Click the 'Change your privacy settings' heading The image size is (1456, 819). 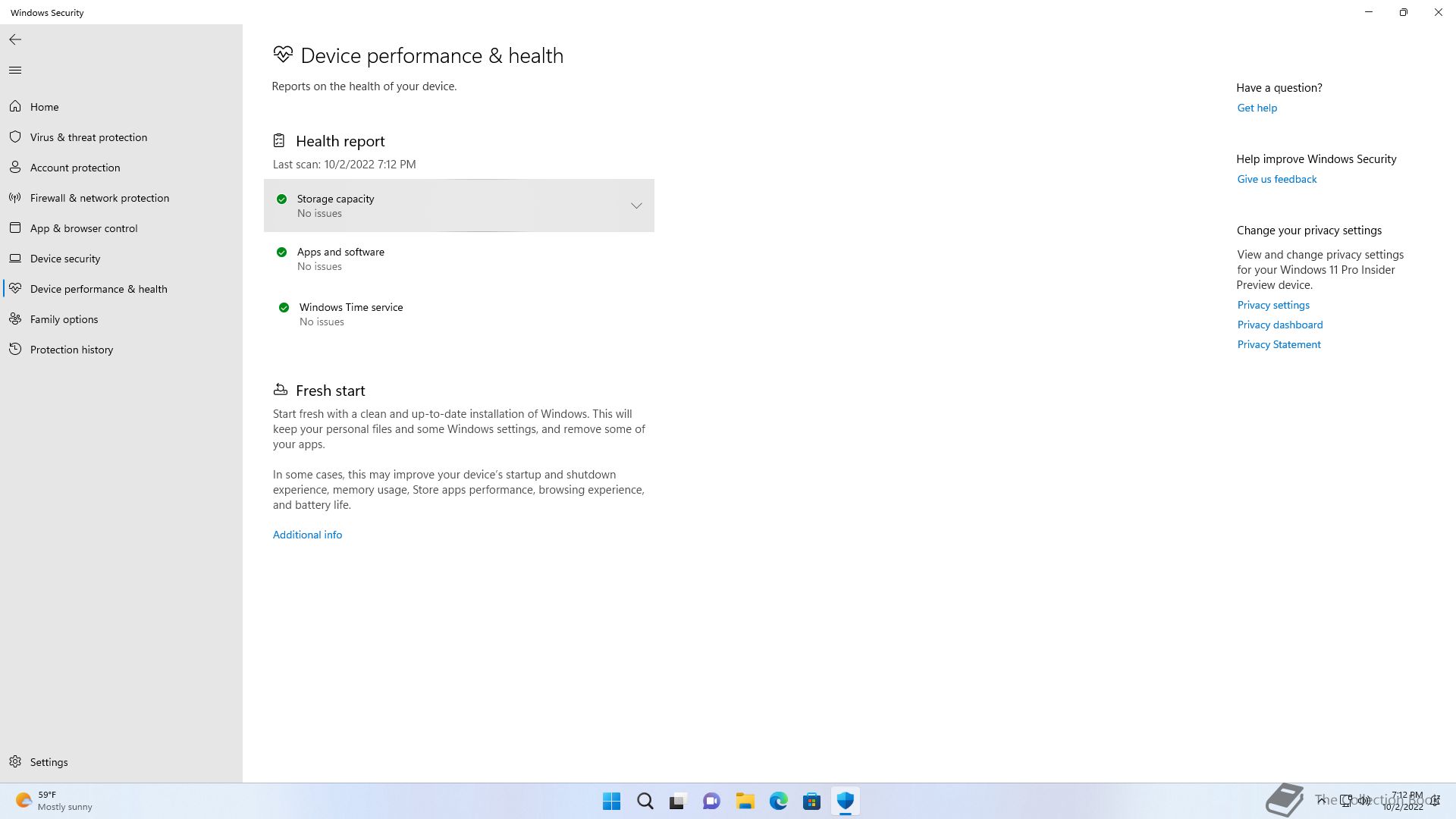coord(1309,230)
